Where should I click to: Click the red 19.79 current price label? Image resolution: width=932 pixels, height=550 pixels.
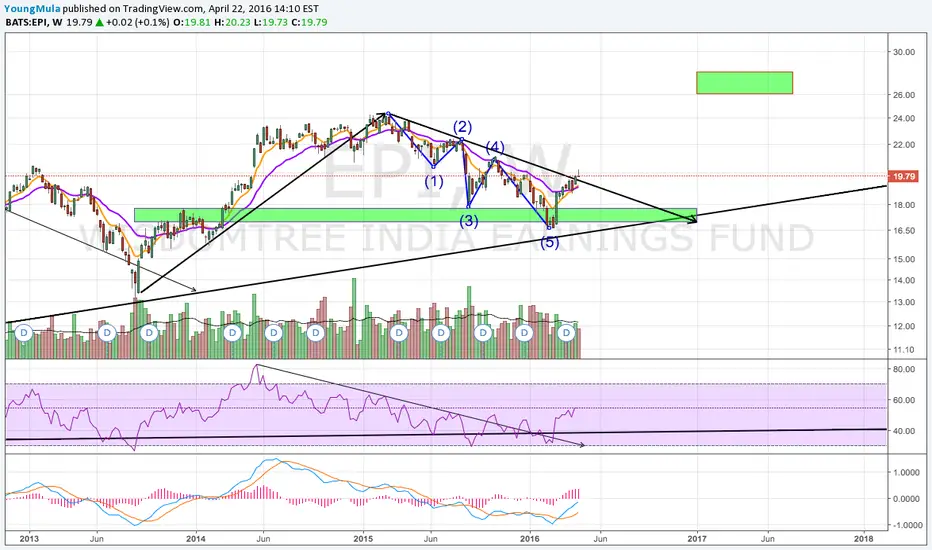tap(903, 176)
